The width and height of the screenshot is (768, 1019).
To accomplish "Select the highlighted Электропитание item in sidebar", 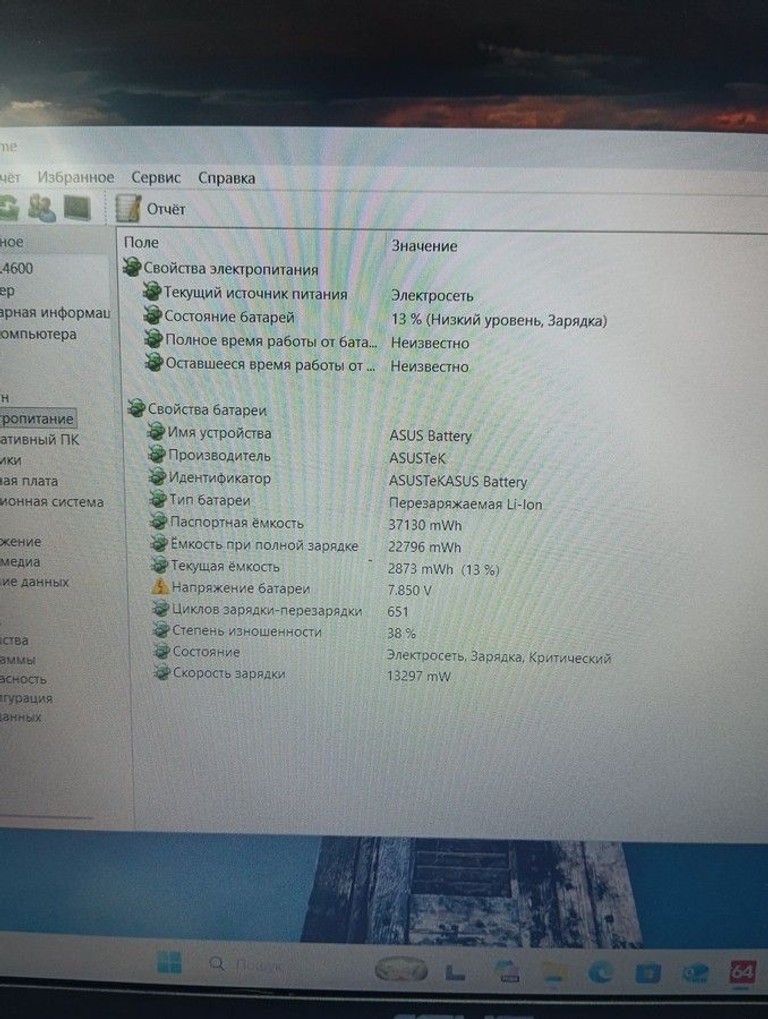I will (x=37, y=419).
